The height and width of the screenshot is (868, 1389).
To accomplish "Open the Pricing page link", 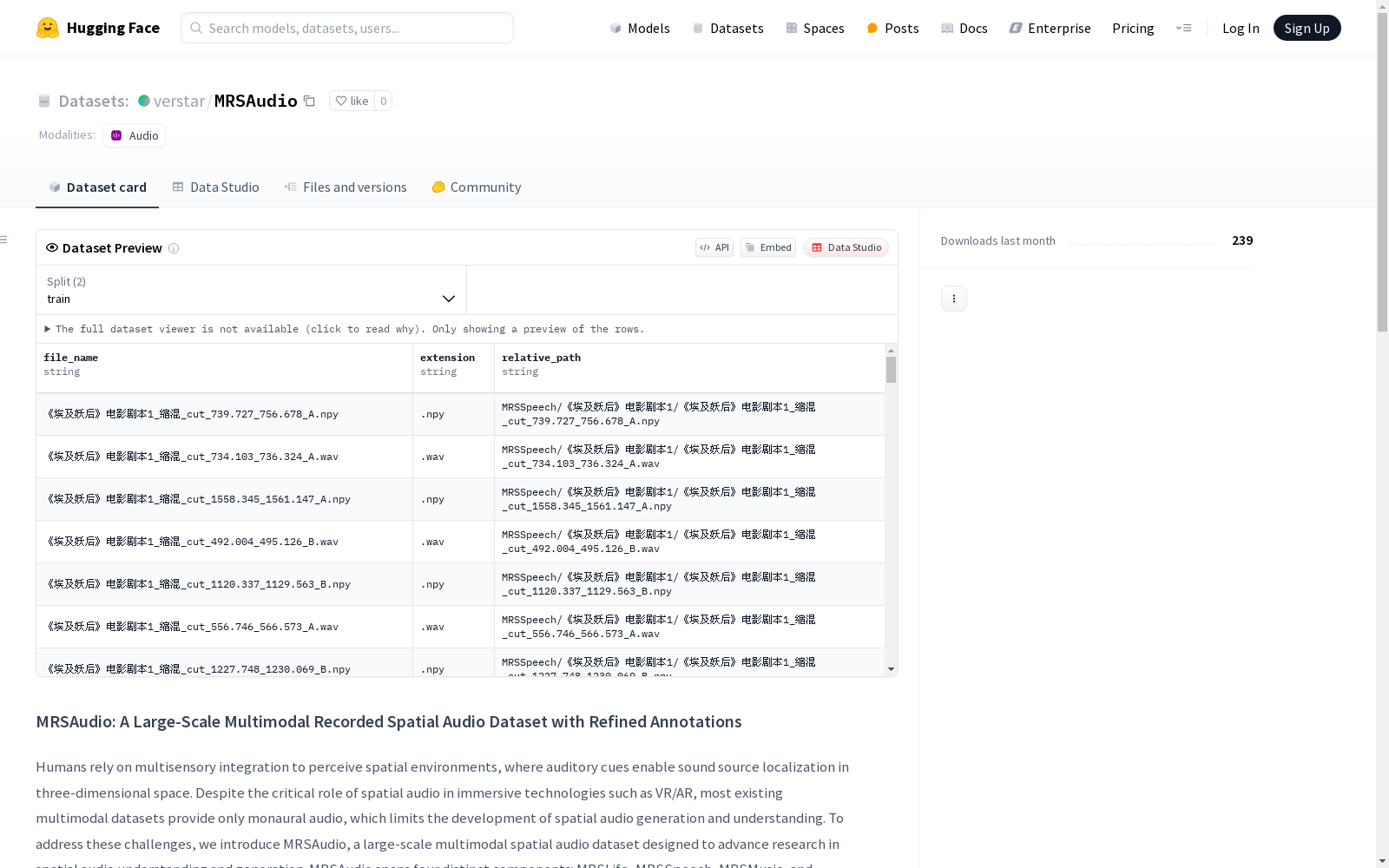I will (1133, 28).
